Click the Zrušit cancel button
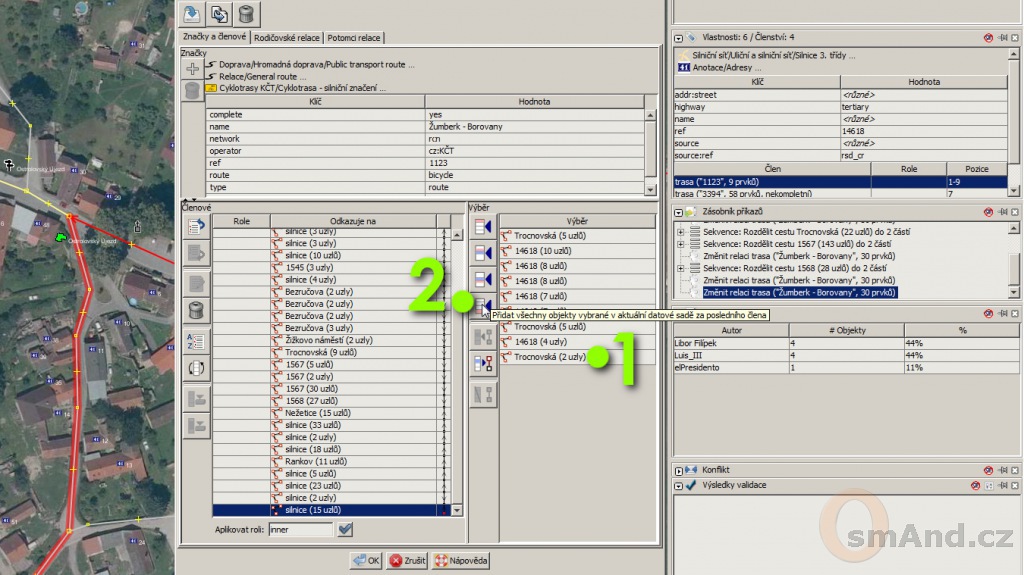Image resolution: width=1024 pixels, height=575 pixels. [408, 561]
